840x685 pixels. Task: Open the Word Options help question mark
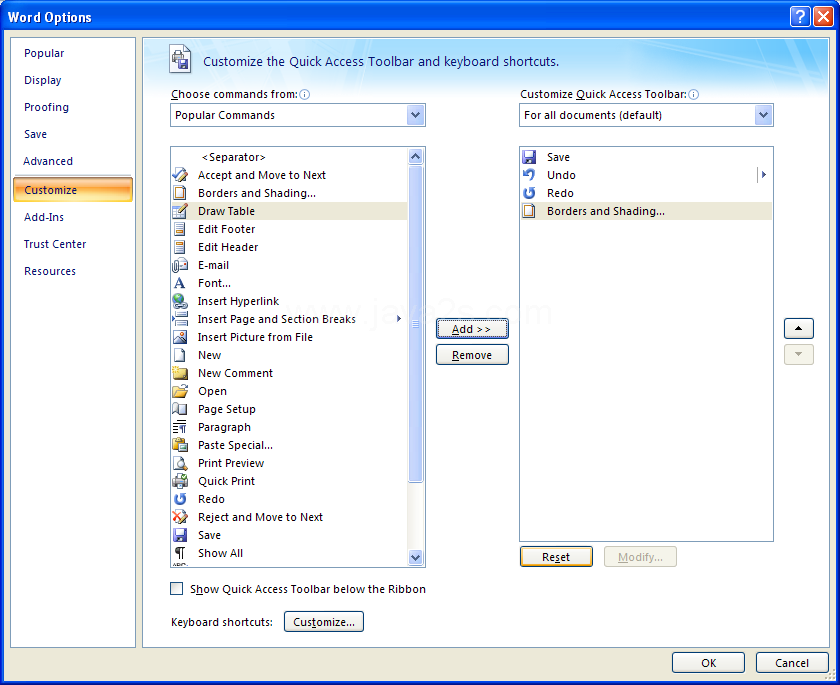(x=800, y=17)
